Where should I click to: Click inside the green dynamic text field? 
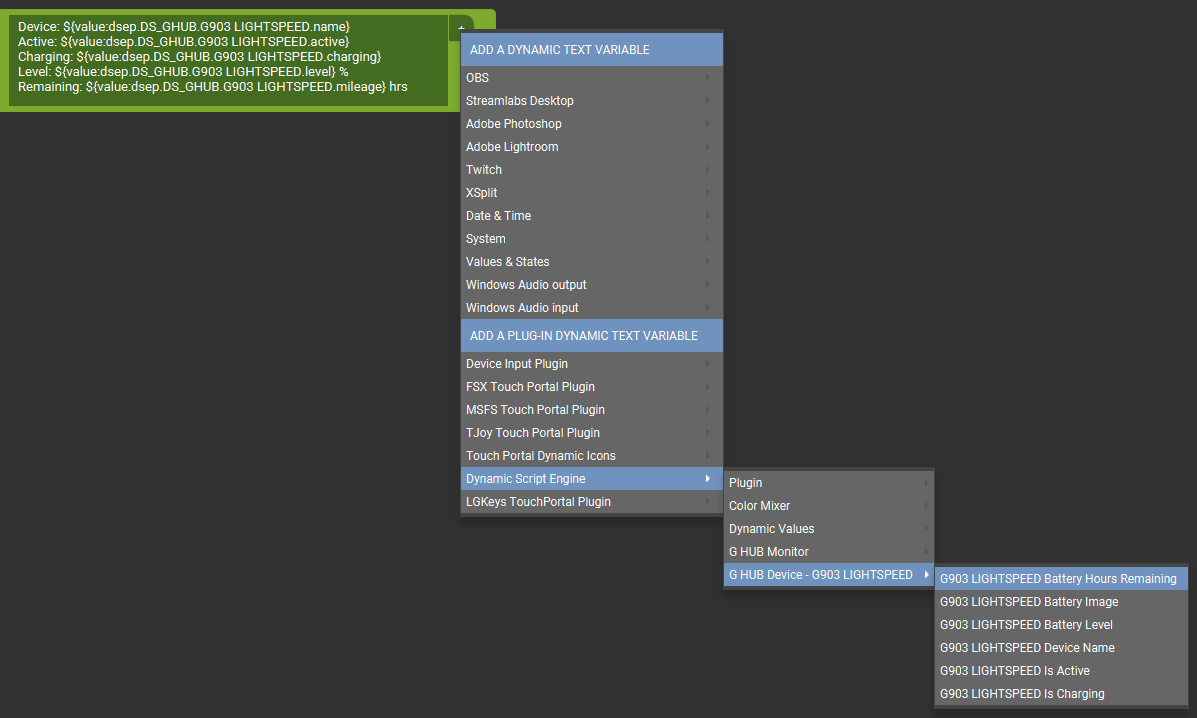point(228,60)
